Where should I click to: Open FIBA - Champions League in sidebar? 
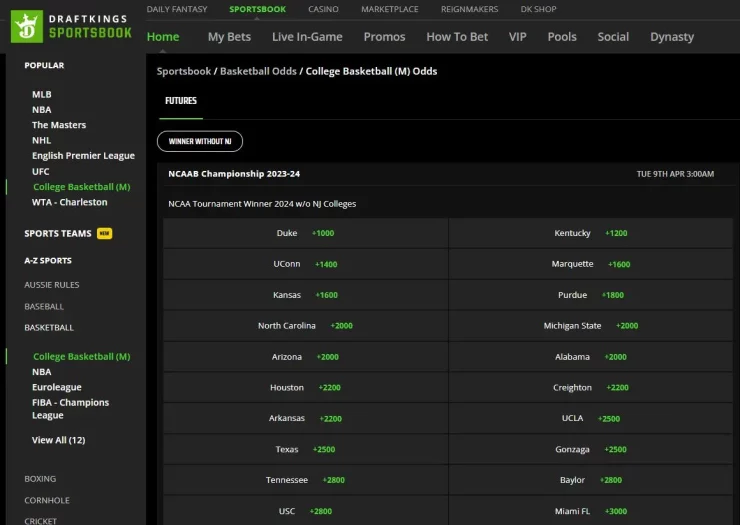[x=70, y=409]
